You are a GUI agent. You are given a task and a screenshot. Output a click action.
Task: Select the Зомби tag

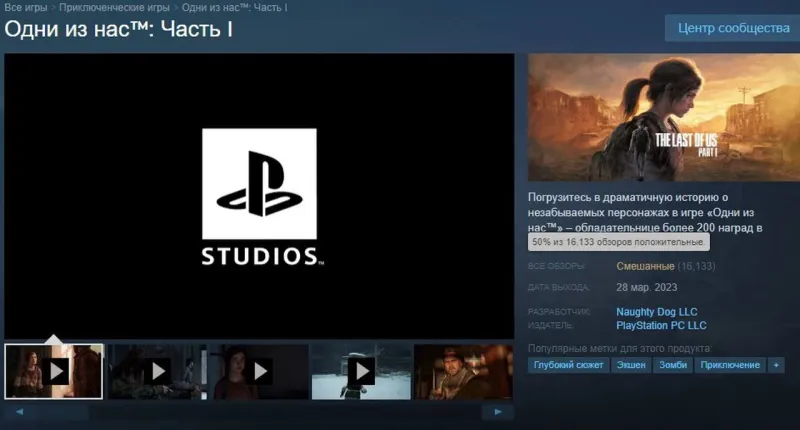[675, 366]
